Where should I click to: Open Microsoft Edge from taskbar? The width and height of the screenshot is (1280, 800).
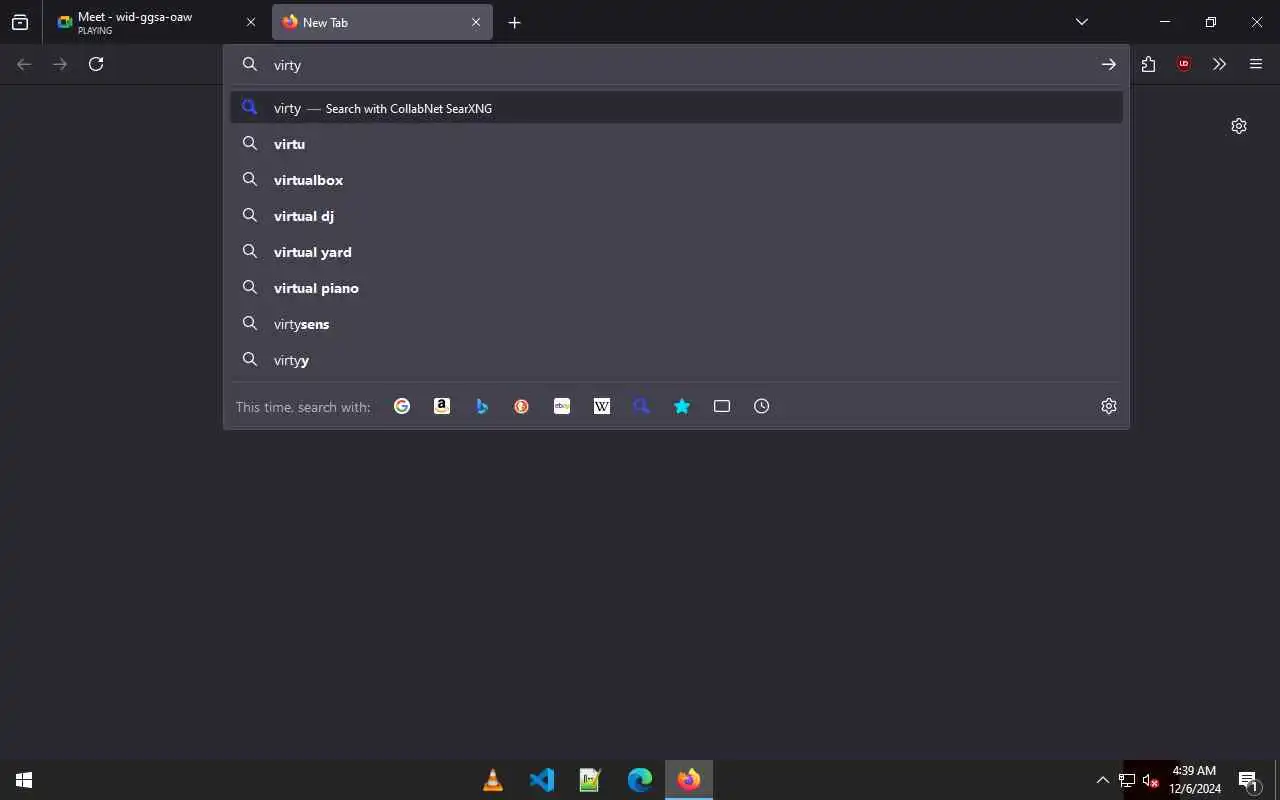click(640, 780)
